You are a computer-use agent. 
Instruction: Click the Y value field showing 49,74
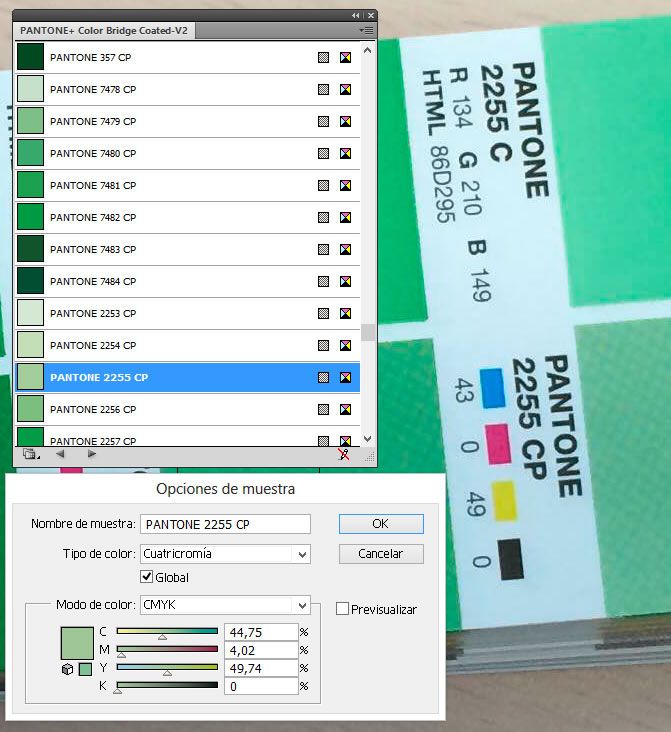261,668
